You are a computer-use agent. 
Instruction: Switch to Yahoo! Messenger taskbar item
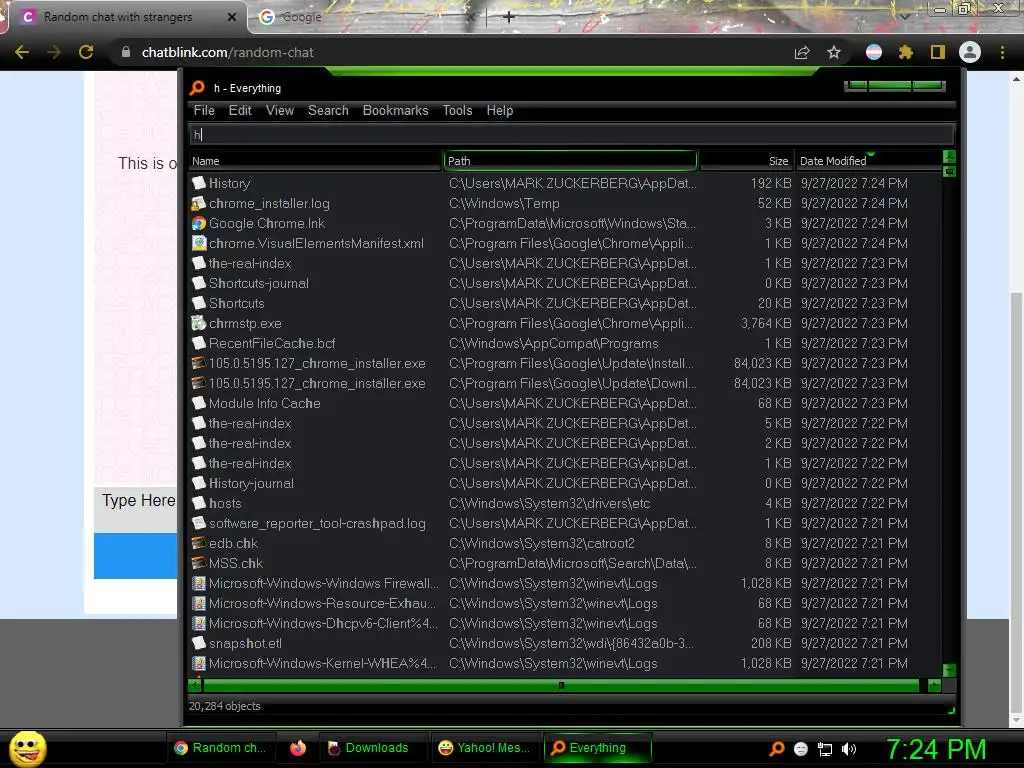pos(485,748)
